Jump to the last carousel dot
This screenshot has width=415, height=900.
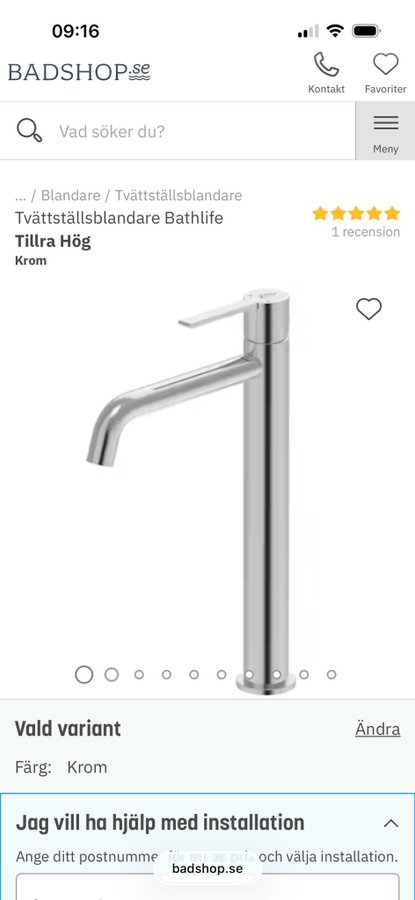[x=331, y=674]
